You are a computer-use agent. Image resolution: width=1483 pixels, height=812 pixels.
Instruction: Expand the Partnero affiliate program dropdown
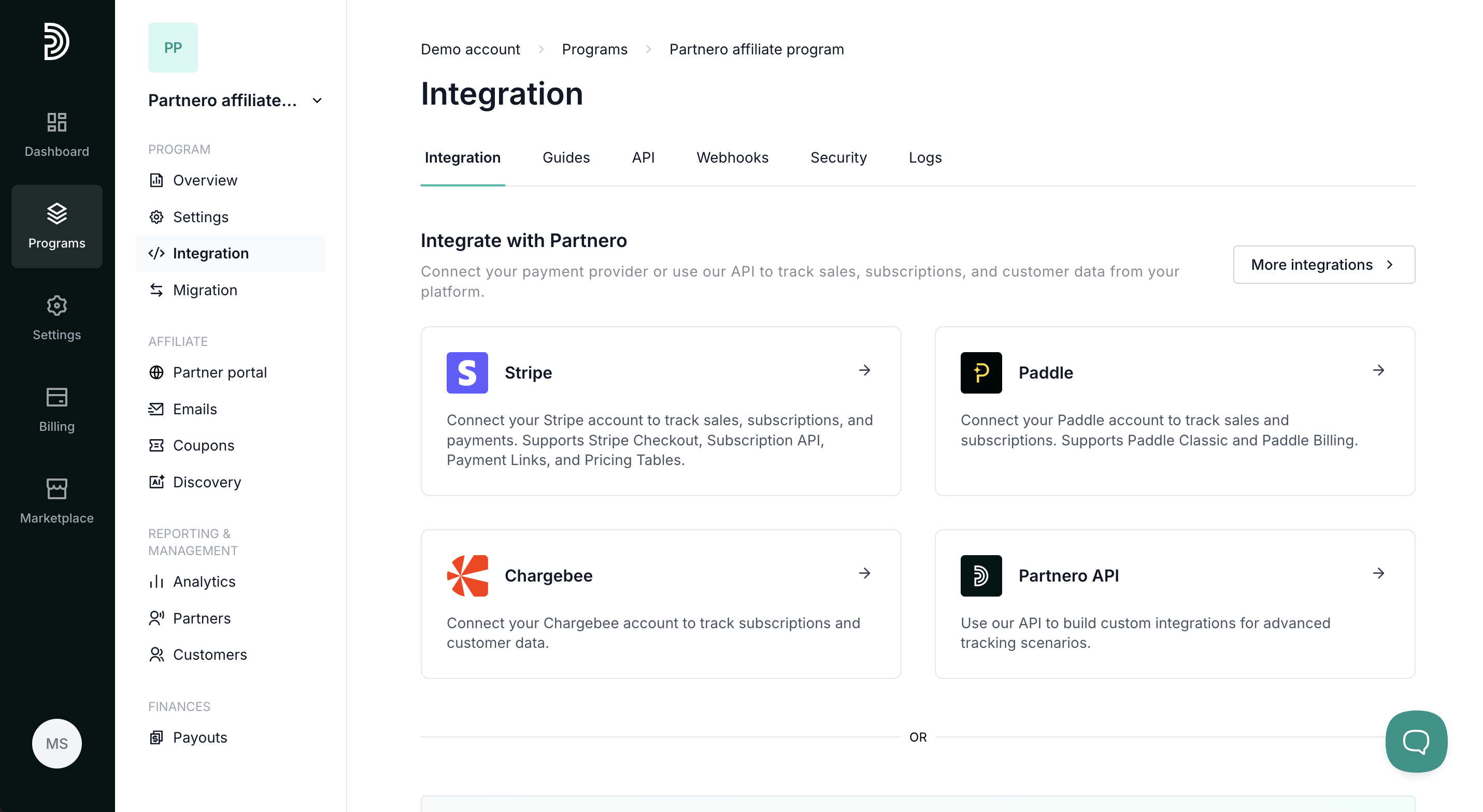pyautogui.click(x=317, y=100)
